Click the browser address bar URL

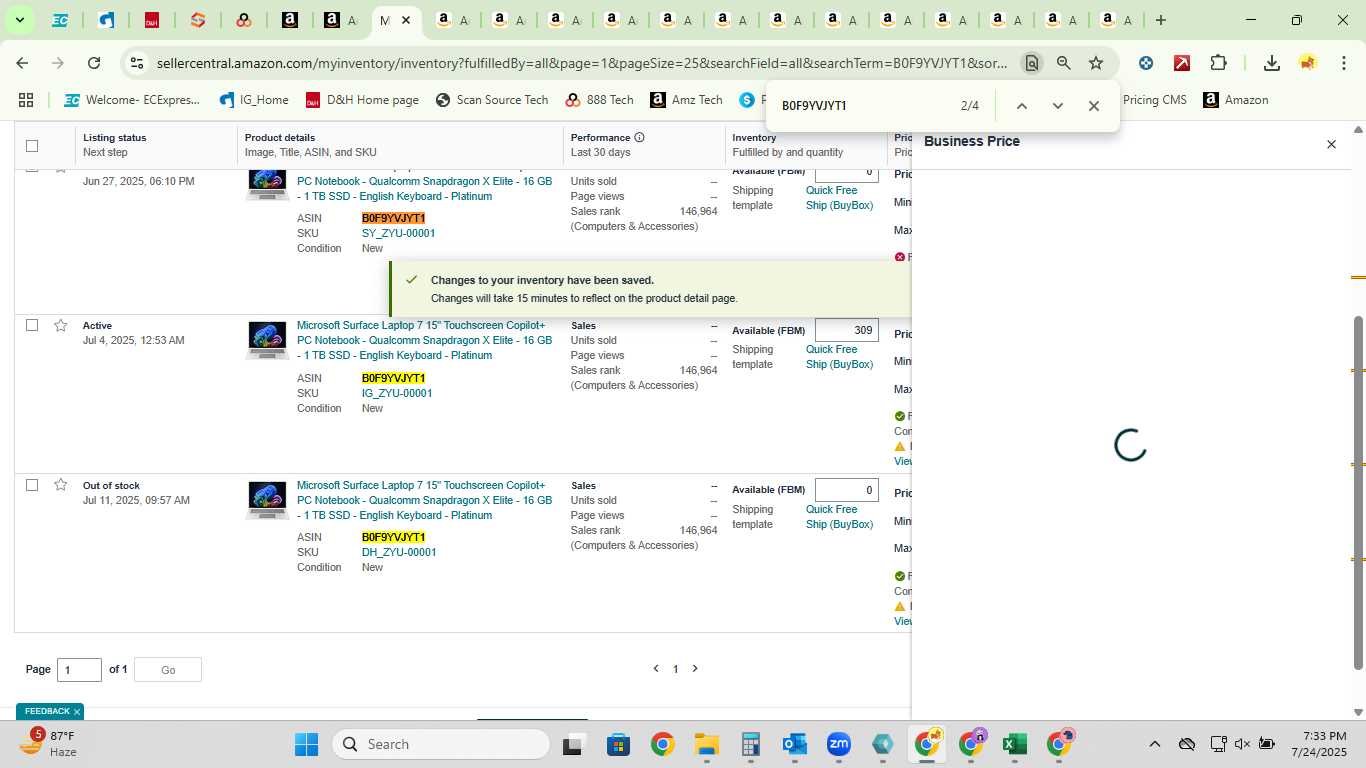[x=582, y=63]
